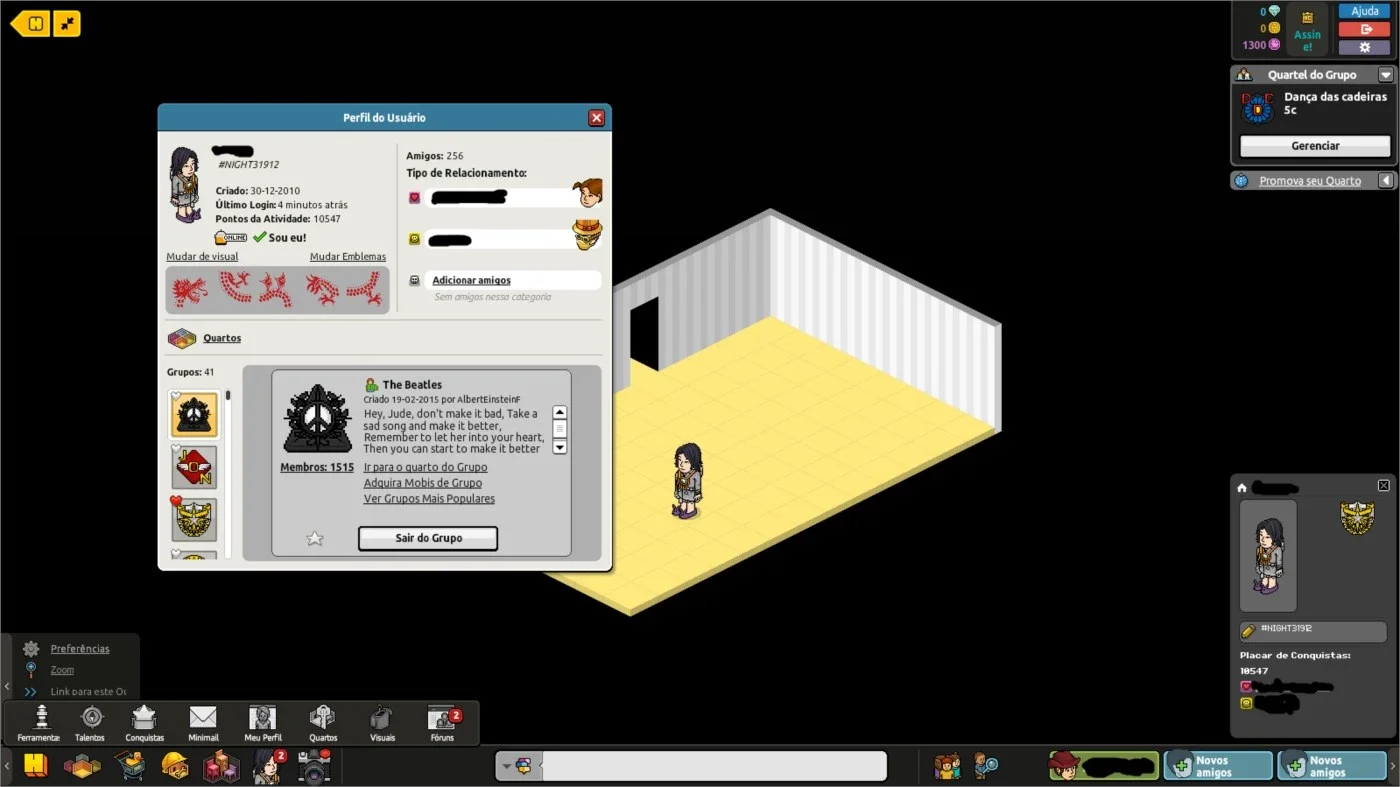Screen dimensions: 1400x787
Task: Open the furniture inventory icon
Action: (221, 766)
